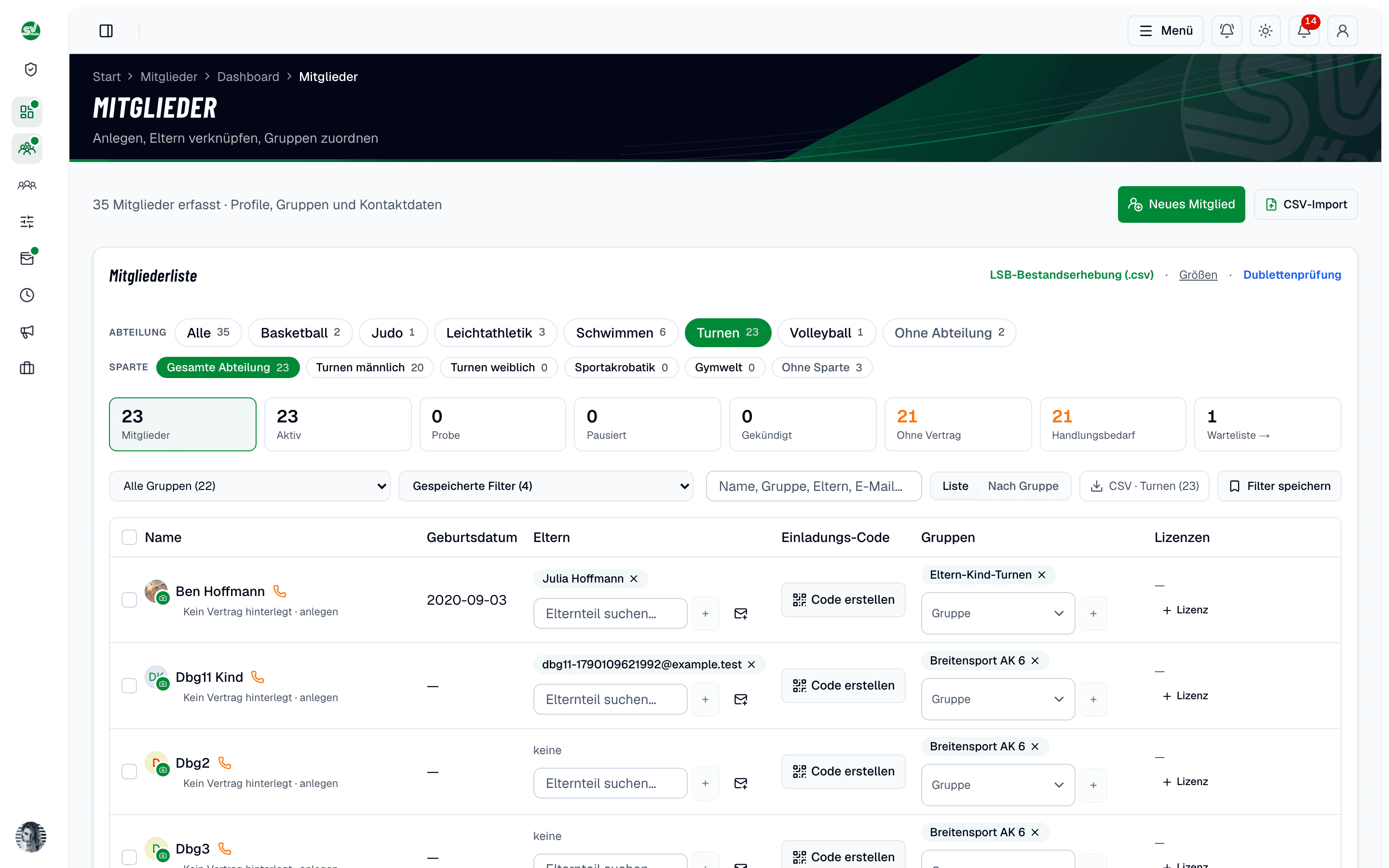This screenshot has height=868, width=1389.
Task: Click CSV-Import button
Action: coord(1305,204)
